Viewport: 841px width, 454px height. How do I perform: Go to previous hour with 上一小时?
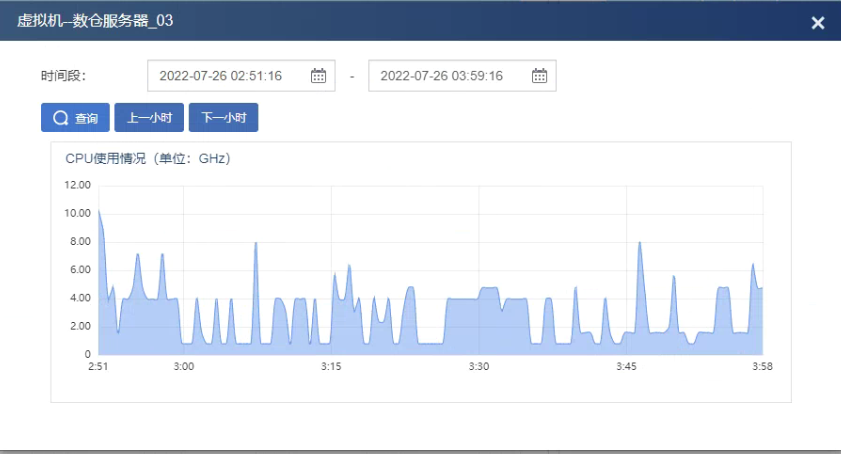click(x=149, y=118)
